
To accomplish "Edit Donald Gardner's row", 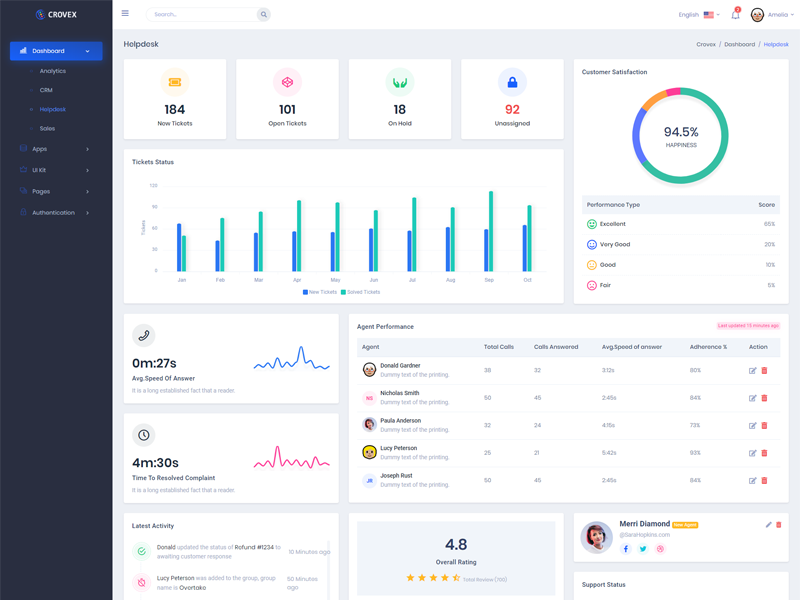I will (753, 370).
